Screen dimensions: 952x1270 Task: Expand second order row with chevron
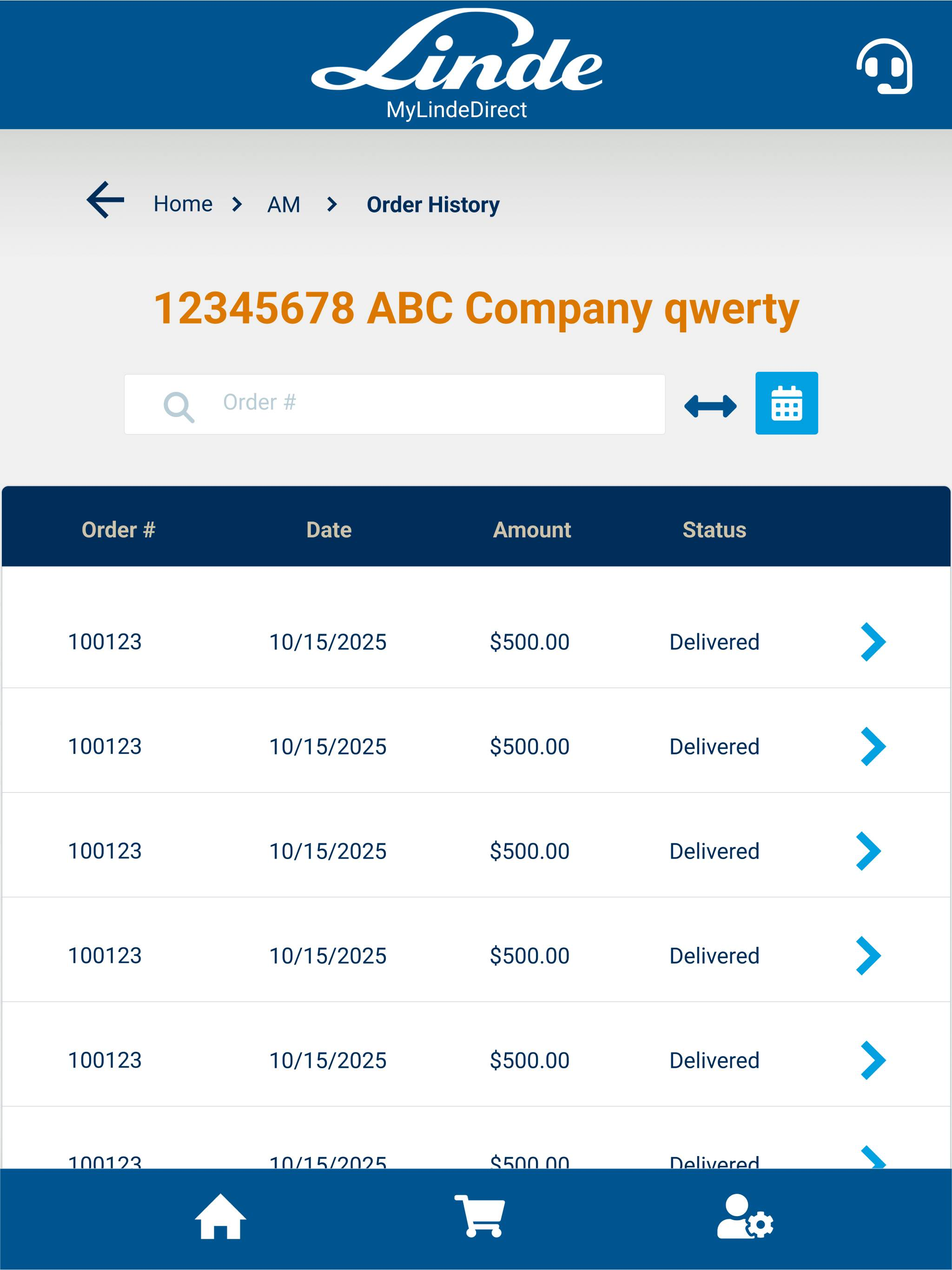[x=873, y=747]
